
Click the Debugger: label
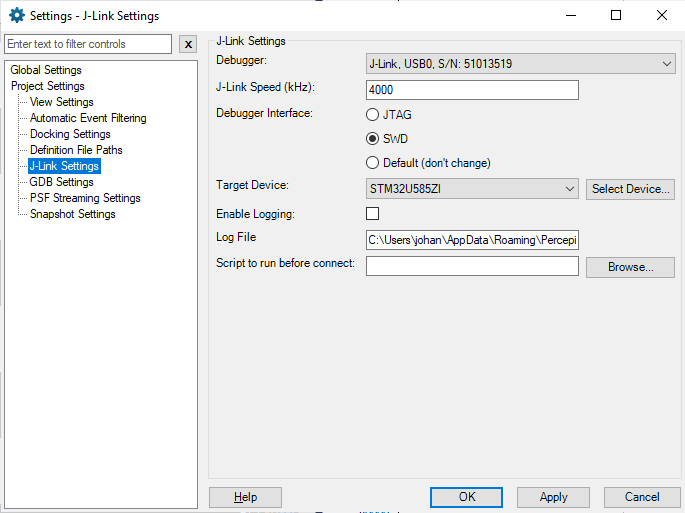241,60
